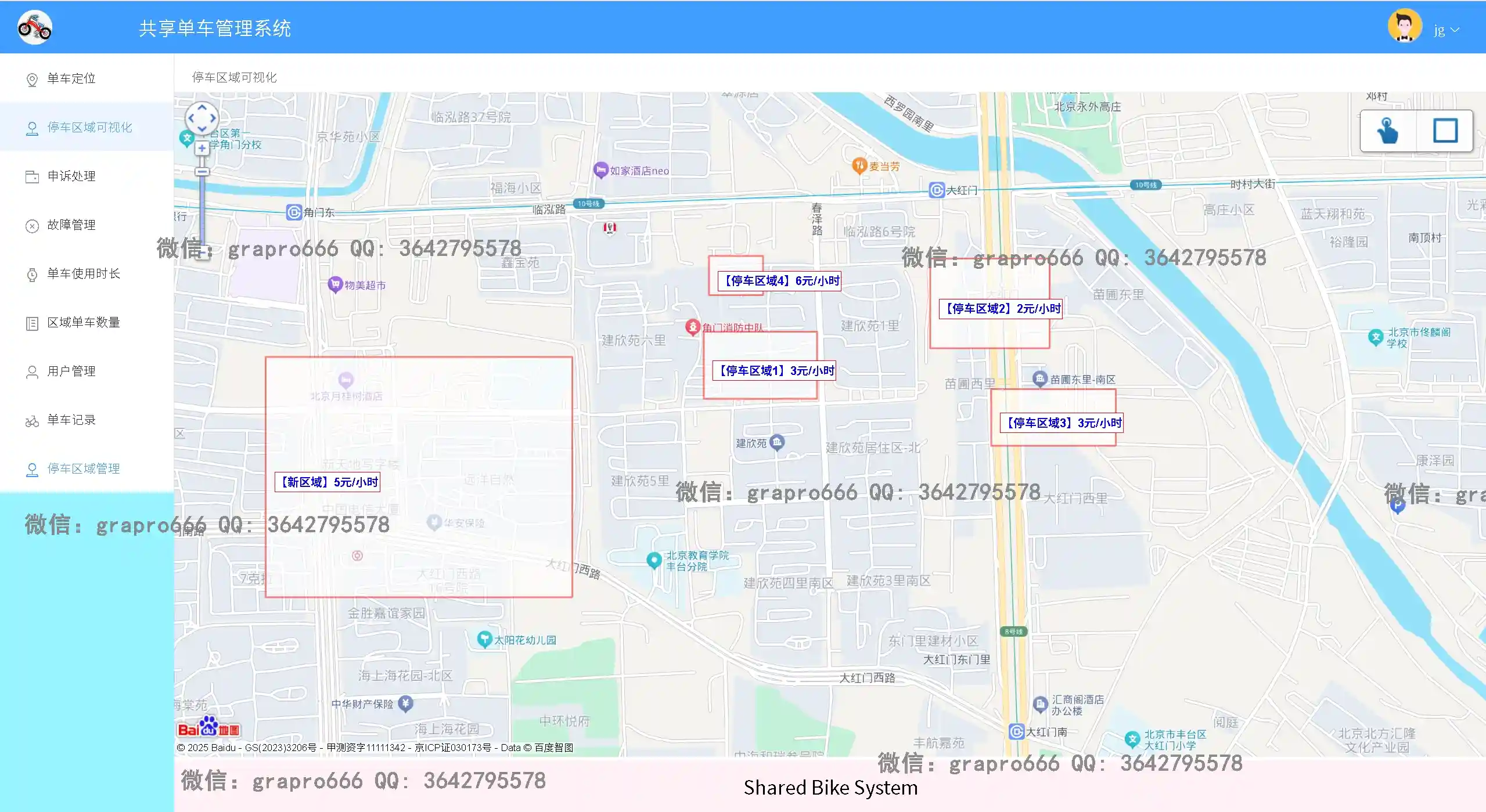Viewport: 1486px width, 812px height.
Task: Select the rectangle drawing tool
Action: [x=1445, y=131]
